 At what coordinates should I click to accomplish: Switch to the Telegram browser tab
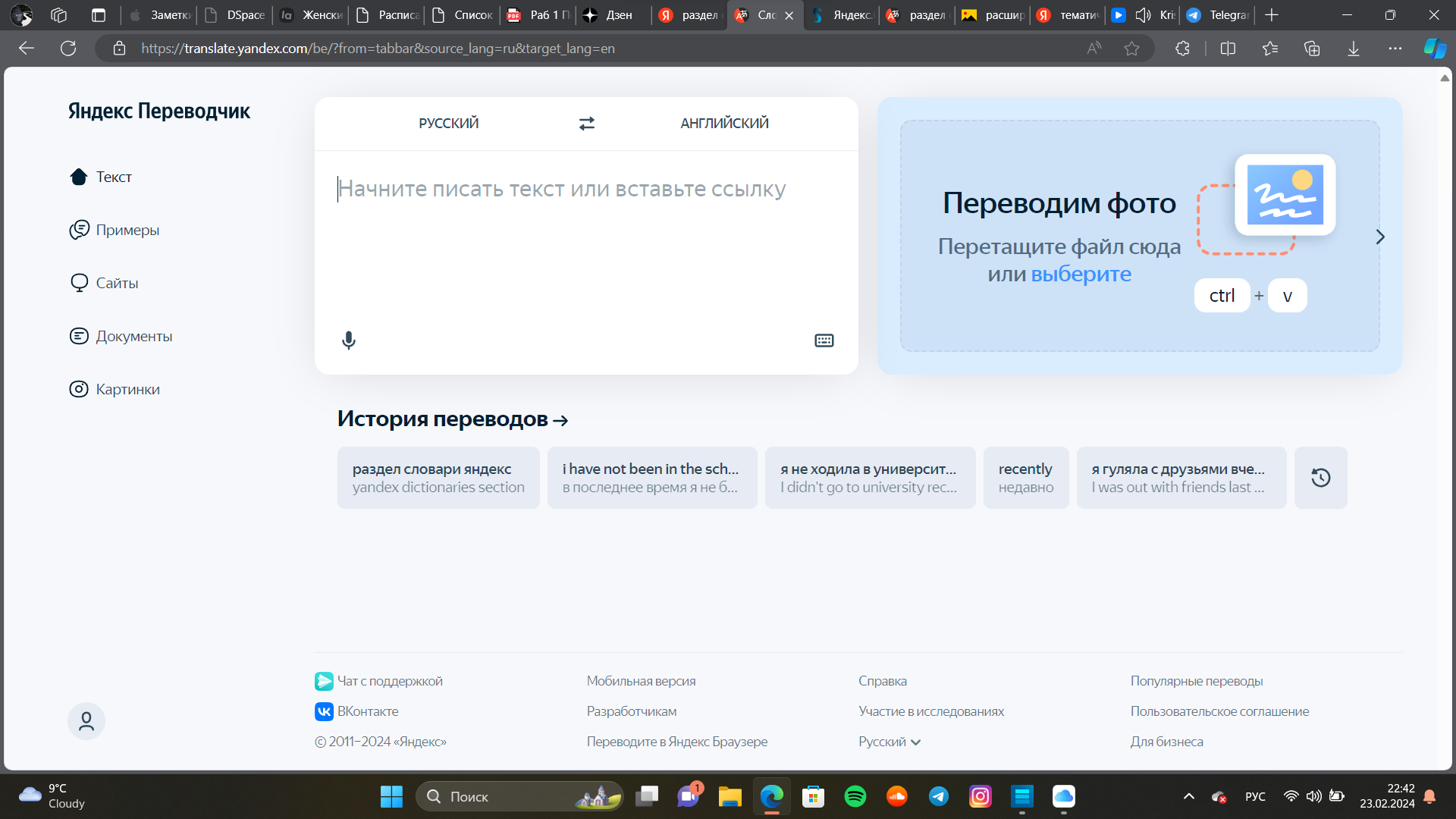tap(1219, 15)
